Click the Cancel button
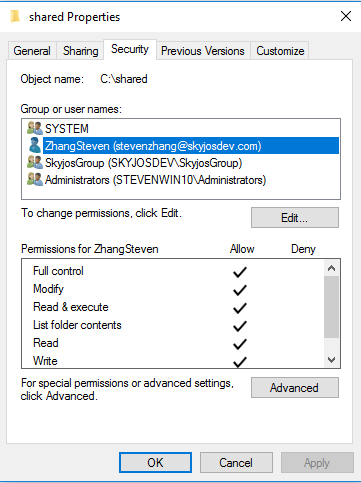The height and width of the screenshot is (483, 361). tap(236, 462)
